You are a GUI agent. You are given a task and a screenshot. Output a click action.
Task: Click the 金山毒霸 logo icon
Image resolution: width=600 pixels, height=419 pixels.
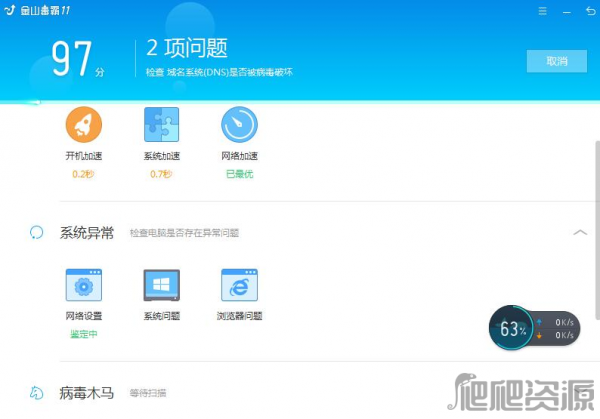10,10
